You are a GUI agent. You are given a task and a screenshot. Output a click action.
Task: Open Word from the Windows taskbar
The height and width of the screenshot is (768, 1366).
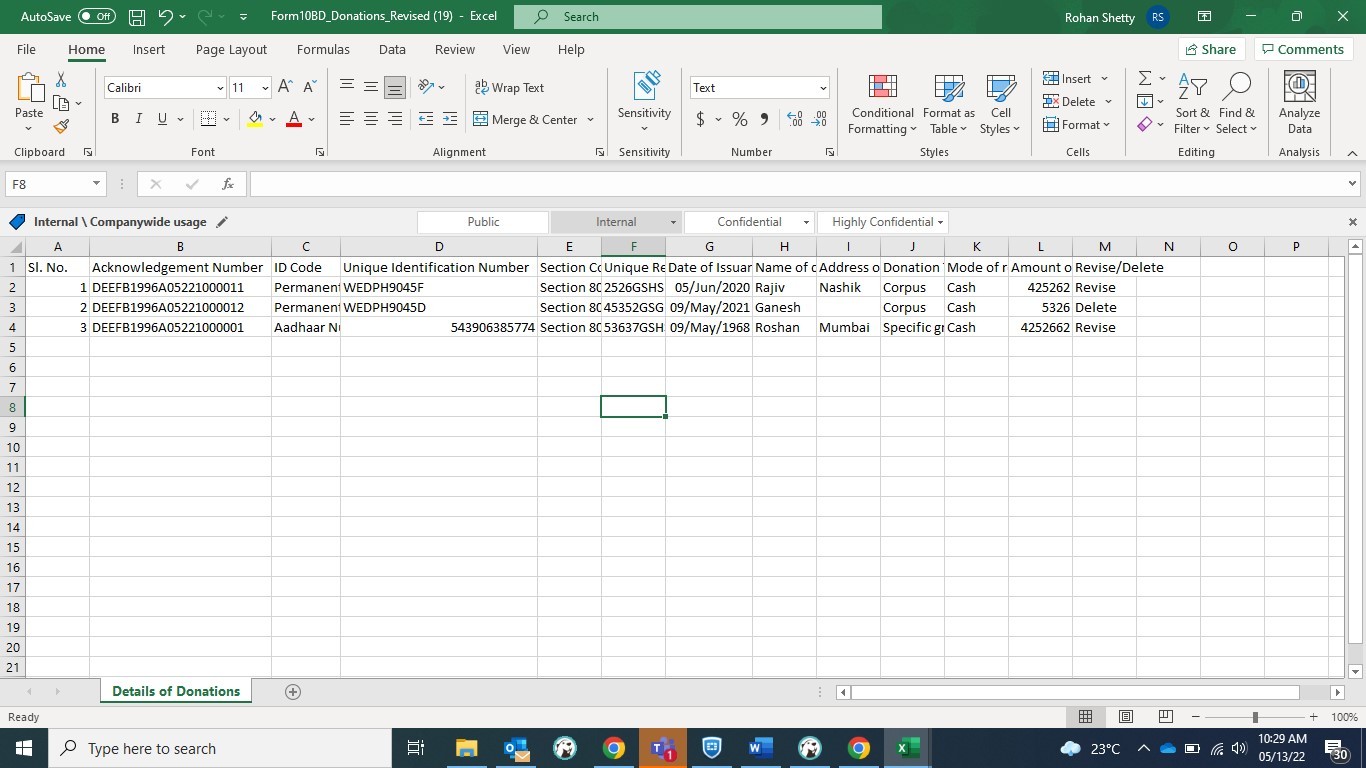click(x=761, y=748)
